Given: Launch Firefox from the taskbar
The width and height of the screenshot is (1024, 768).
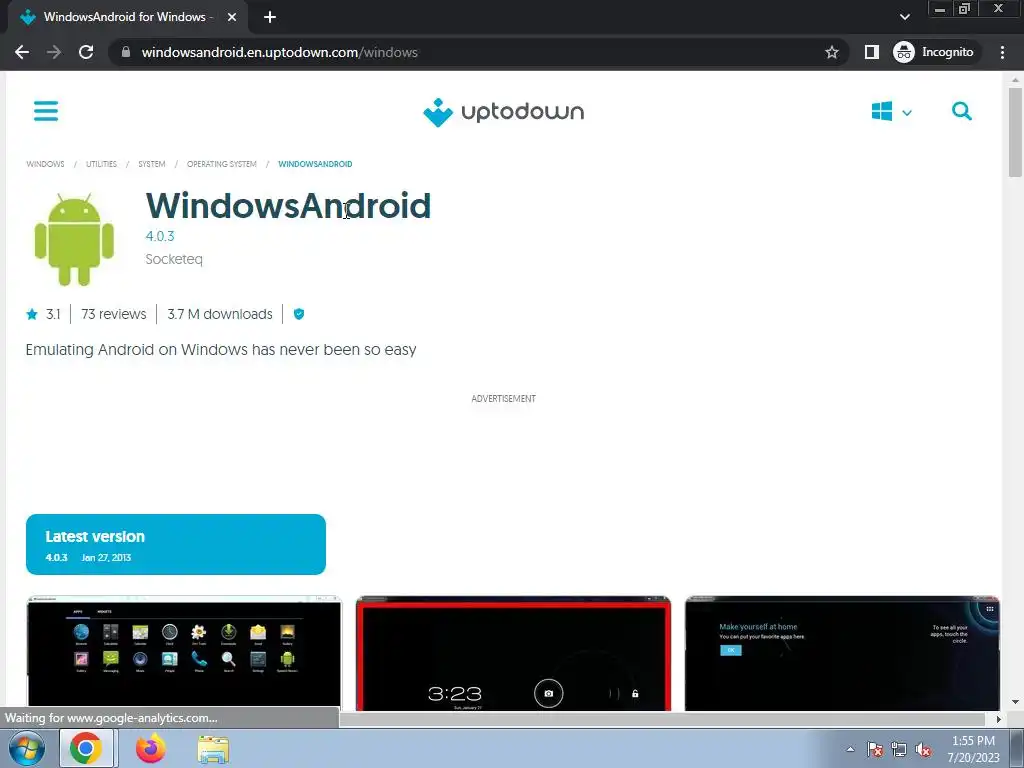Looking at the screenshot, I should click(x=151, y=748).
